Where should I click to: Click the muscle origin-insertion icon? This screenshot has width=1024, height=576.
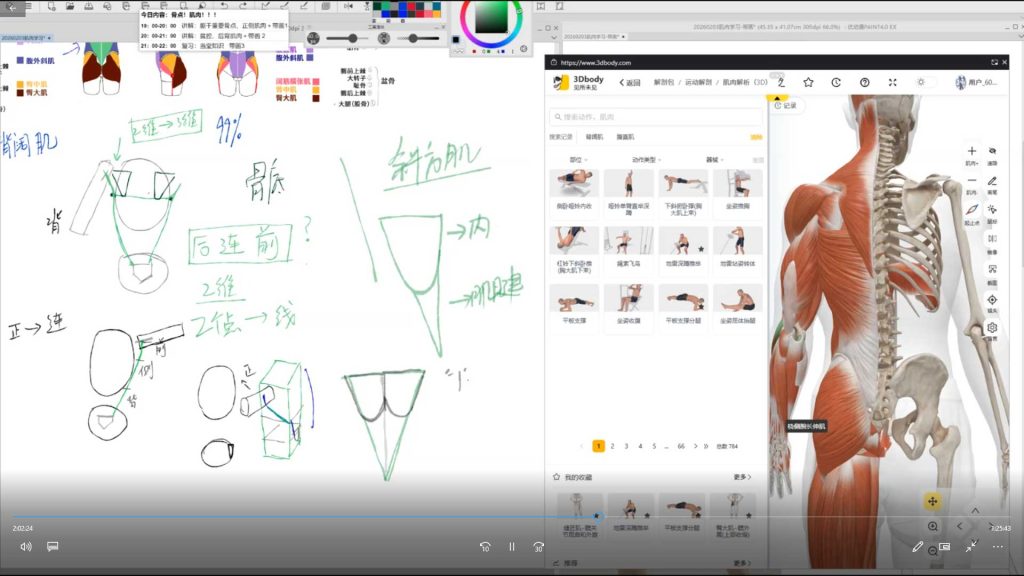coord(972,210)
